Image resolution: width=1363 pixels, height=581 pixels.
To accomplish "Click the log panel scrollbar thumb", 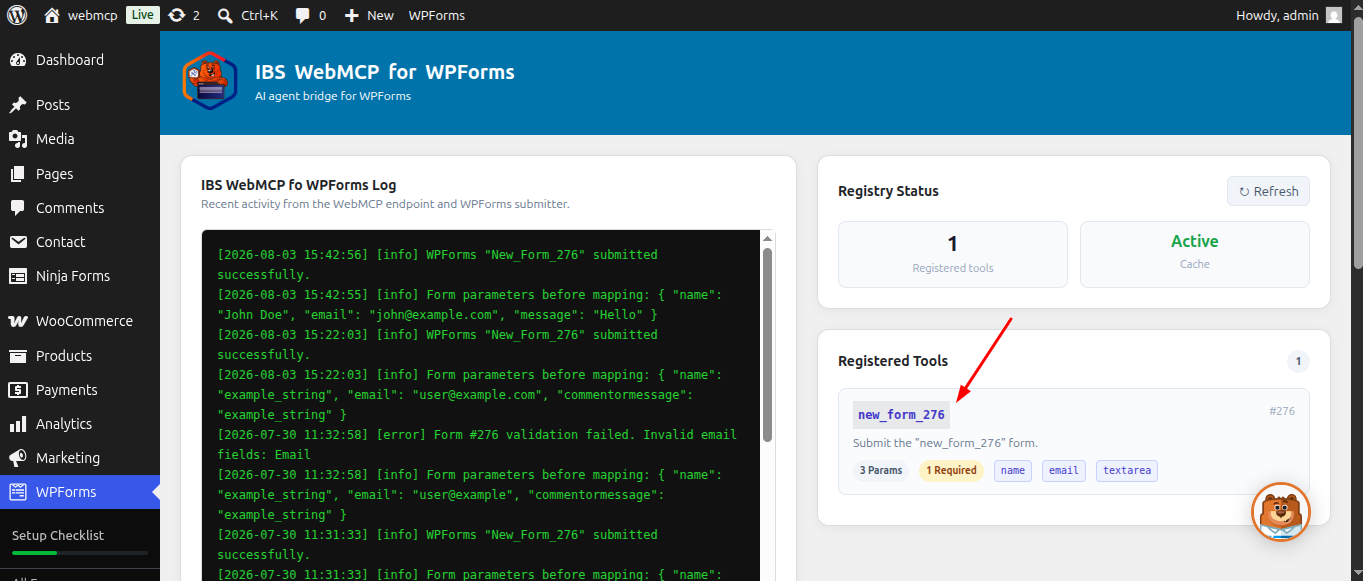I will 767,345.
